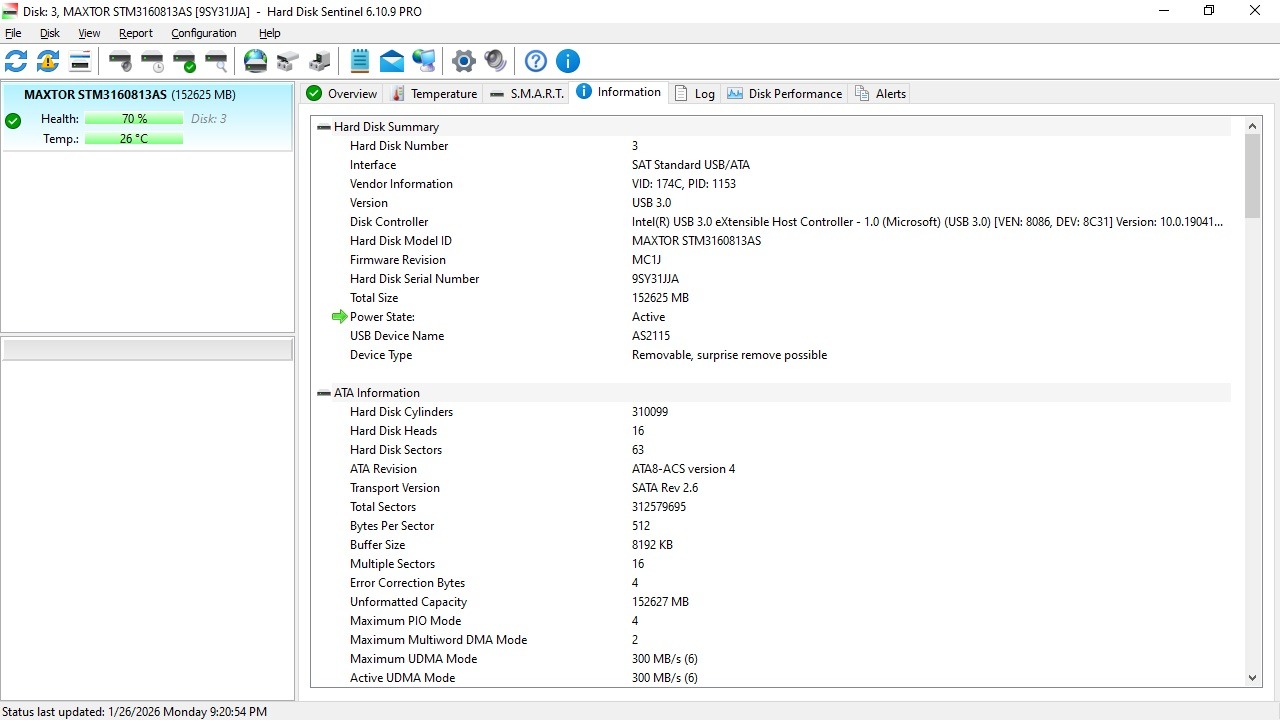
Task: Click the blue question mark help icon
Action: tap(536, 62)
